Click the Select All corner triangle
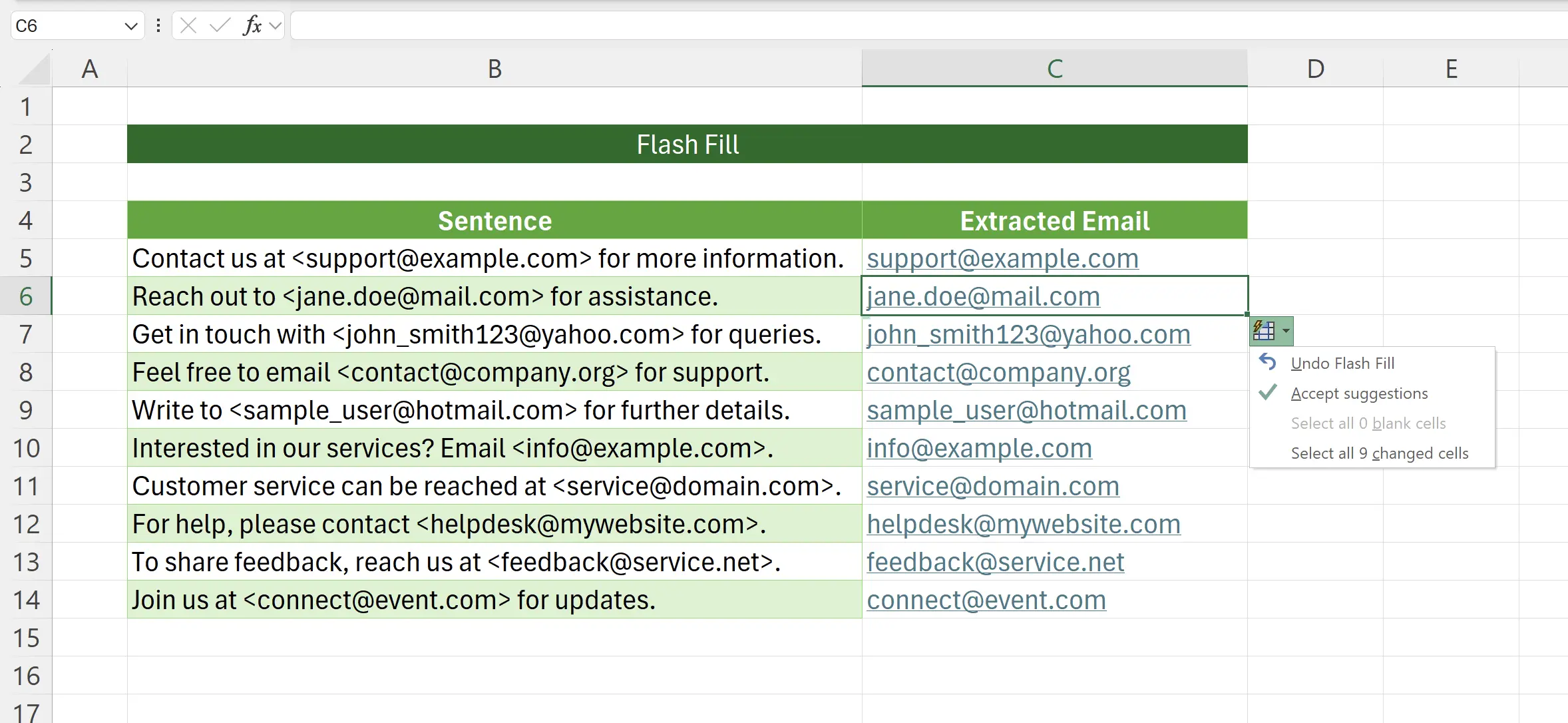The image size is (1568, 723). pyautogui.click(x=35, y=71)
